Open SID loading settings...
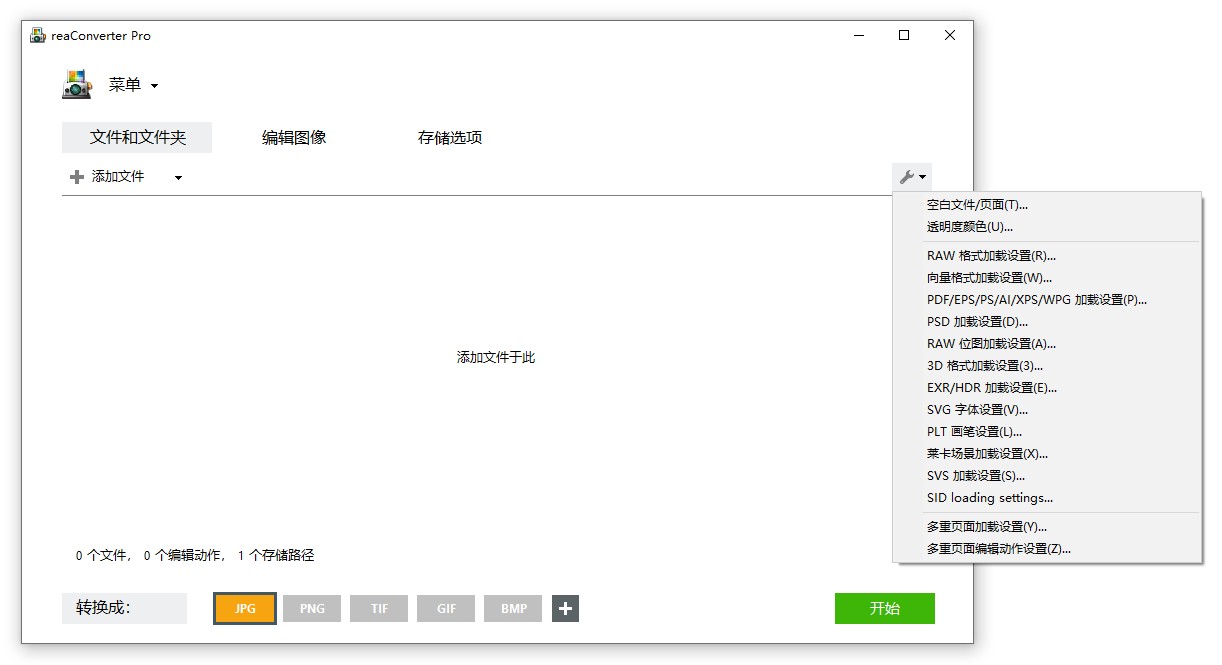The height and width of the screenshot is (665, 1222). (1048, 498)
